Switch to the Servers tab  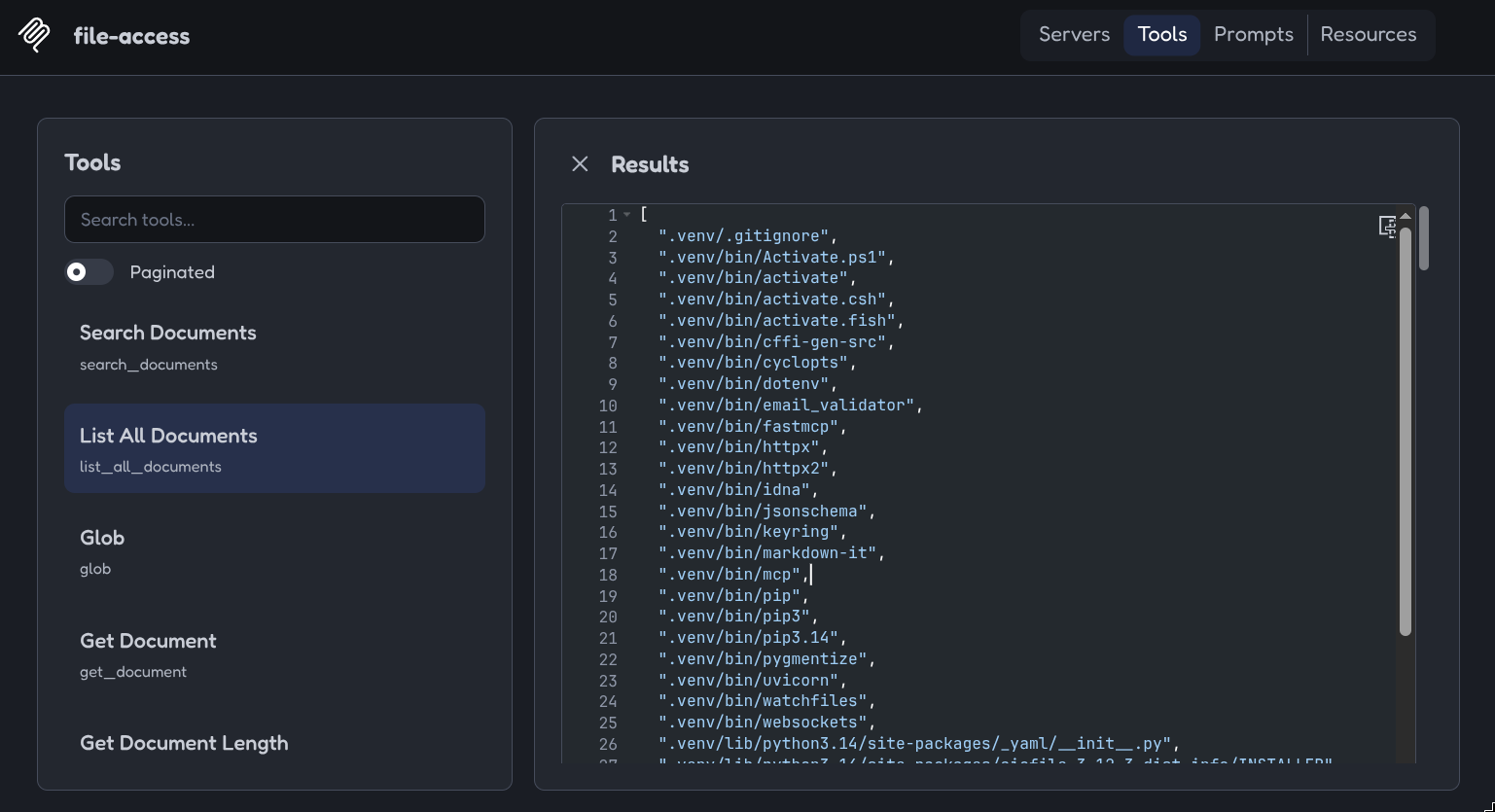[1074, 35]
